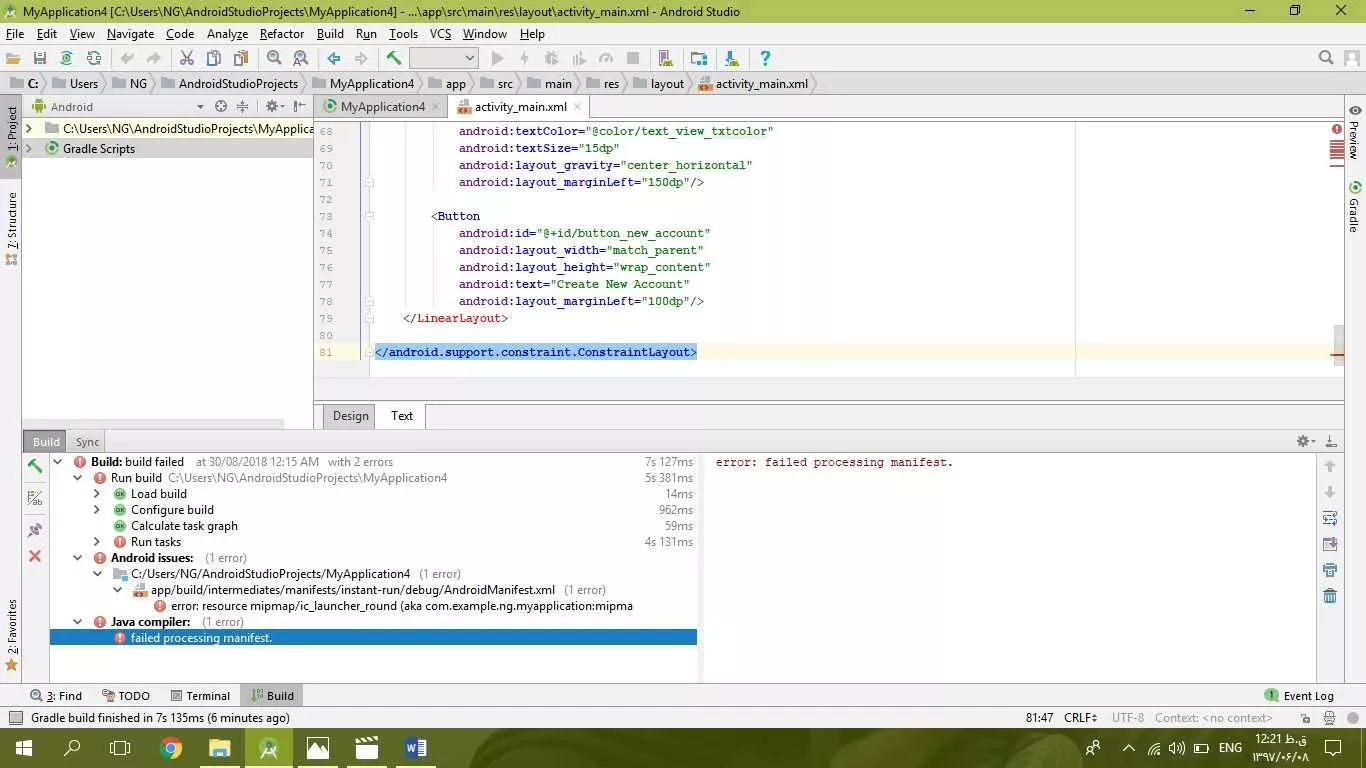The image size is (1366, 768).
Task: Open the Gradle side panel
Action: click(x=1354, y=206)
